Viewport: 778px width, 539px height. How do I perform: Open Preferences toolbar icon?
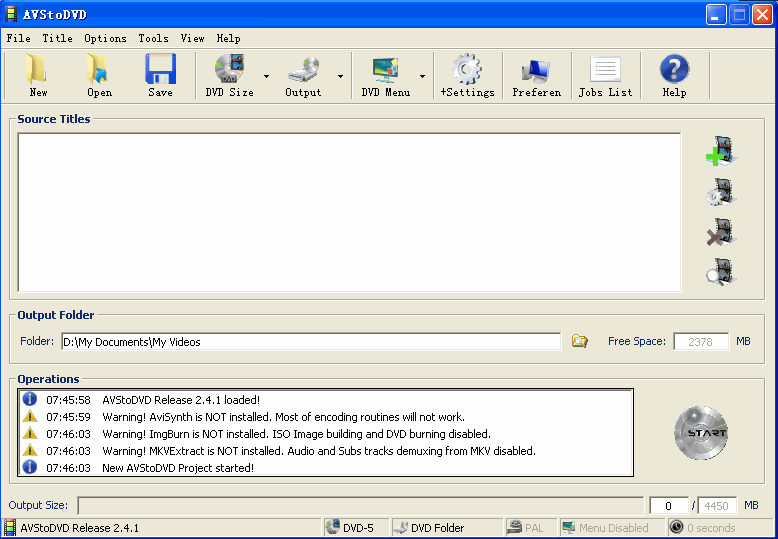tap(536, 76)
